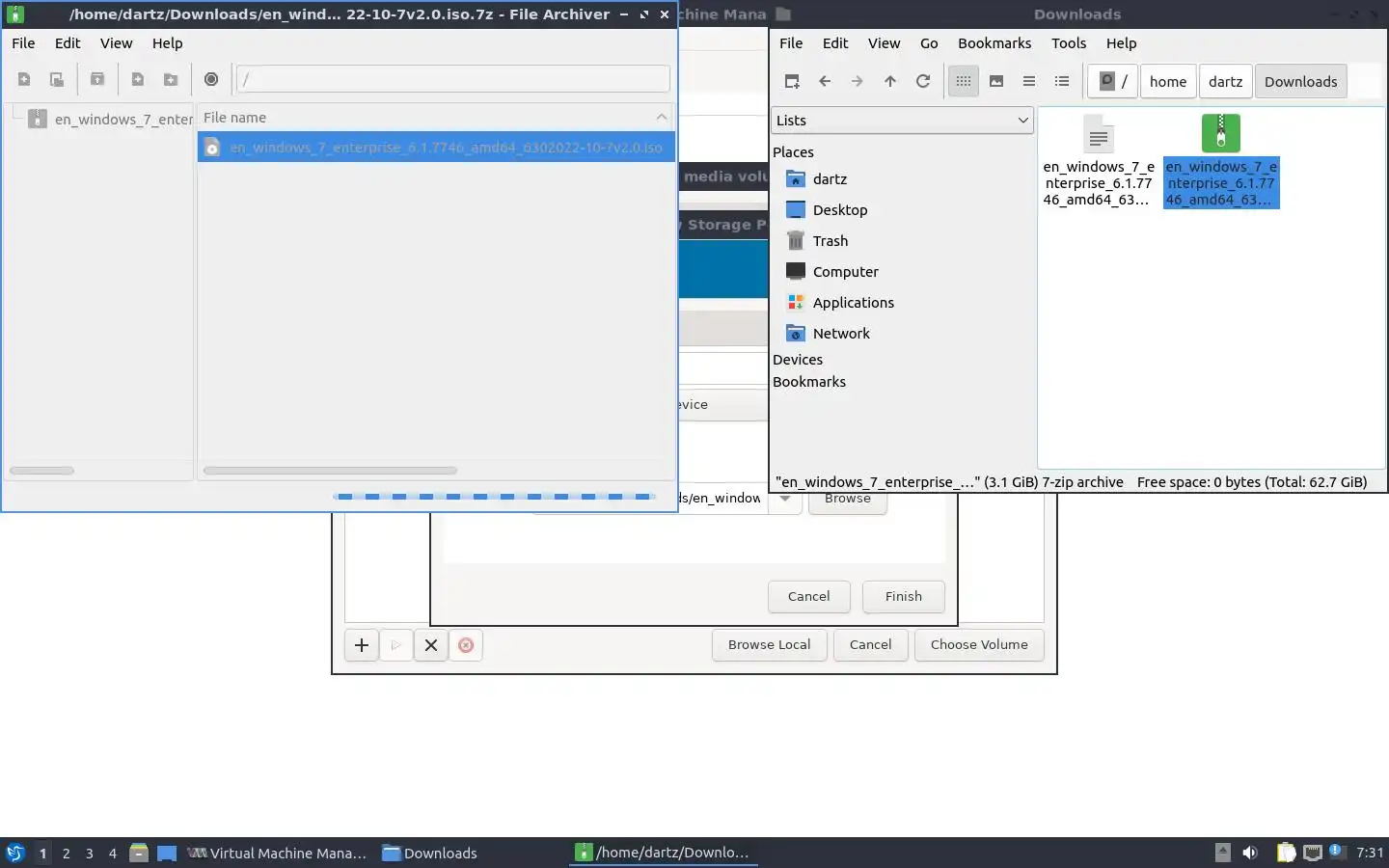Click volume speaker icon in system tray
1389x868 pixels.
pos(1250,853)
